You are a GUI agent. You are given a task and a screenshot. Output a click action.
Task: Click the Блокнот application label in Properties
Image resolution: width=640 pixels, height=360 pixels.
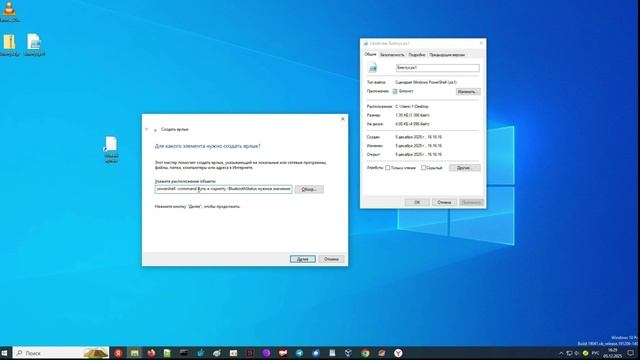(406, 91)
